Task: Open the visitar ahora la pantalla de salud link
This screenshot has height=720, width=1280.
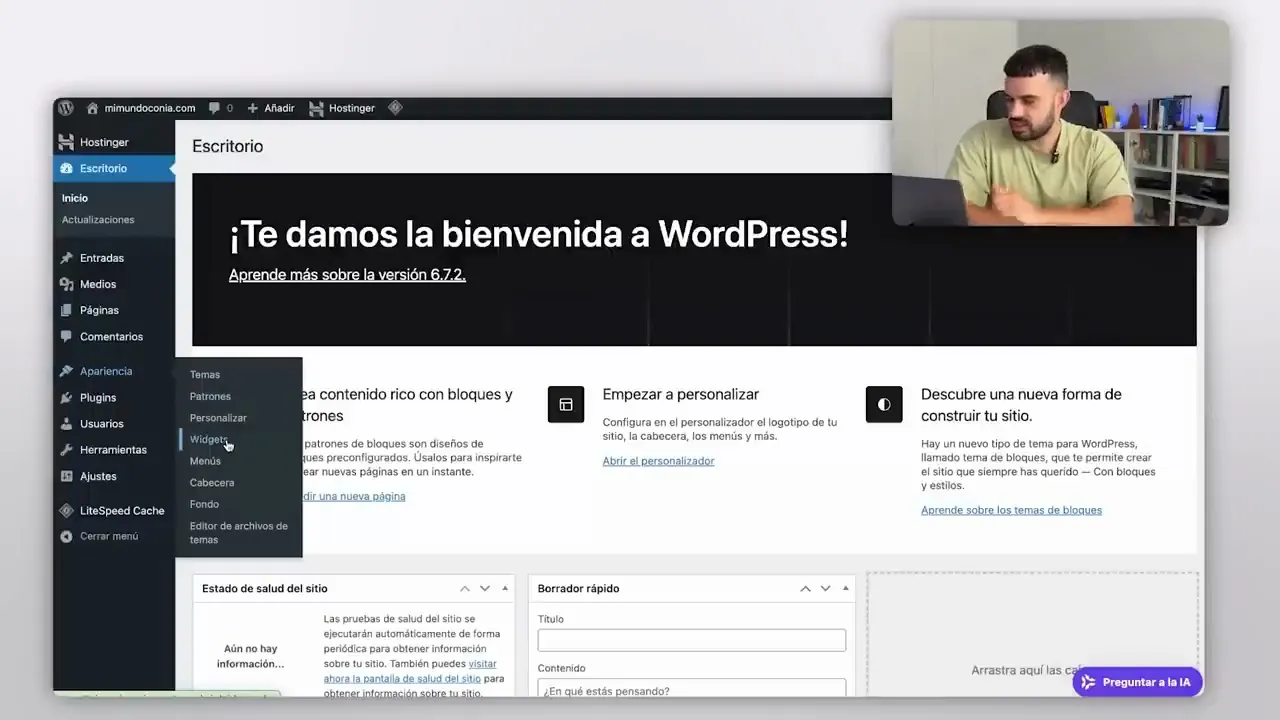Action: pyautogui.click(x=410, y=671)
